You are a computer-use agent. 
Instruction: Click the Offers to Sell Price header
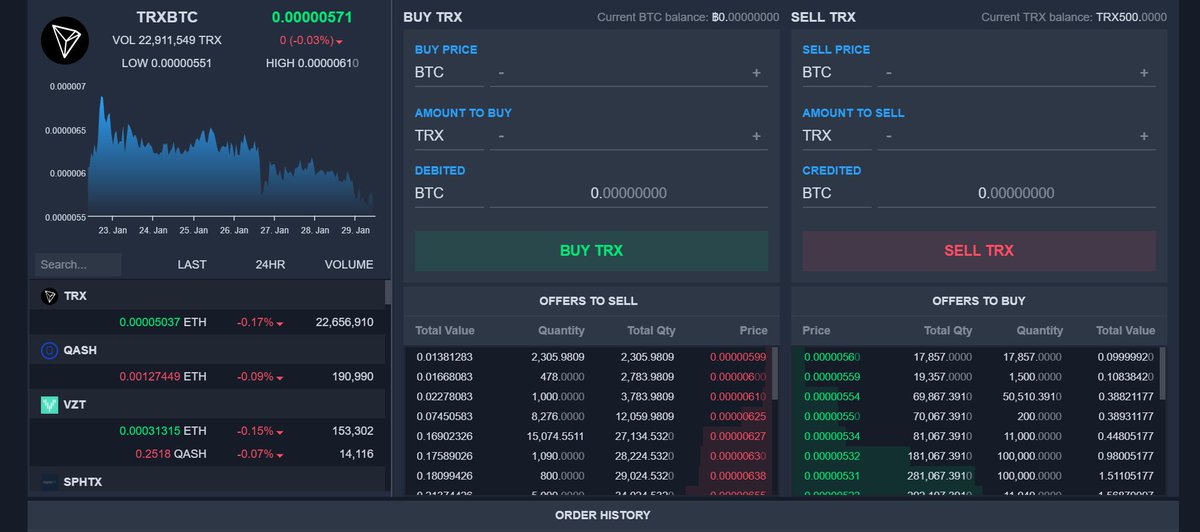coord(754,330)
